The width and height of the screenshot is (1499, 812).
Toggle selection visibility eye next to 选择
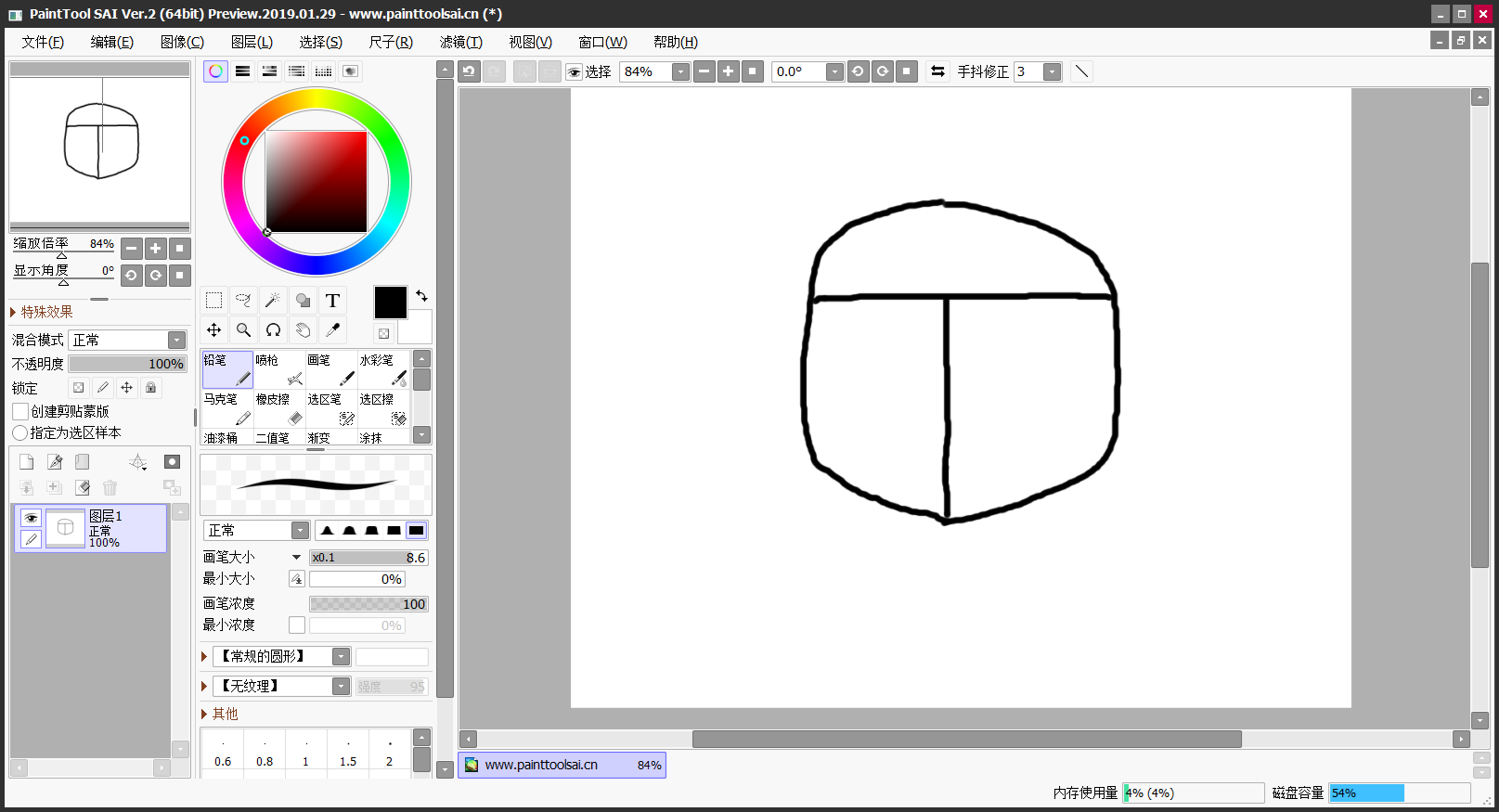[574, 72]
